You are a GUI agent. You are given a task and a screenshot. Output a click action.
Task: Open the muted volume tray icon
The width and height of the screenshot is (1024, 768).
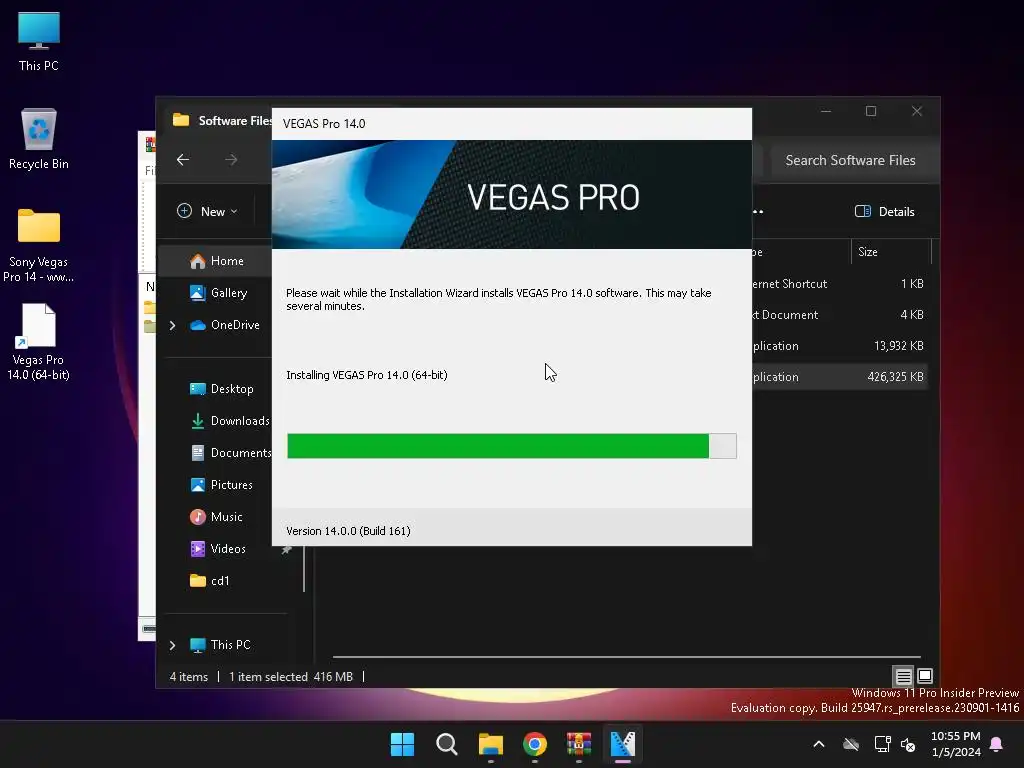point(908,744)
